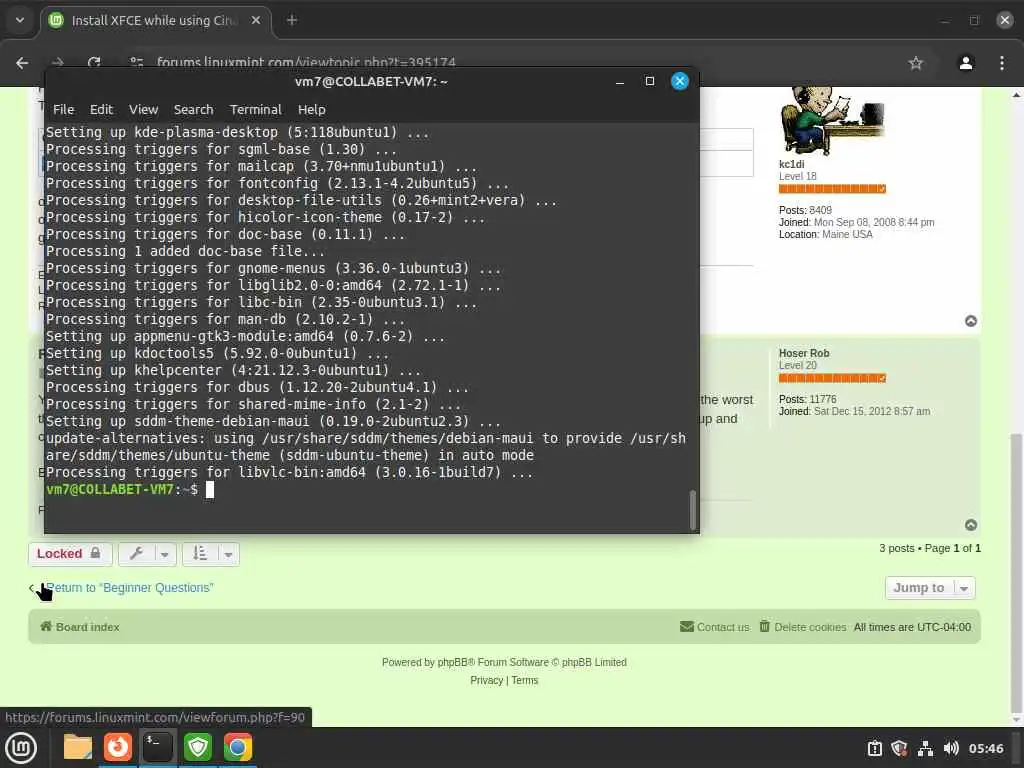
Task: Close the terminal window
Action: [680, 82]
